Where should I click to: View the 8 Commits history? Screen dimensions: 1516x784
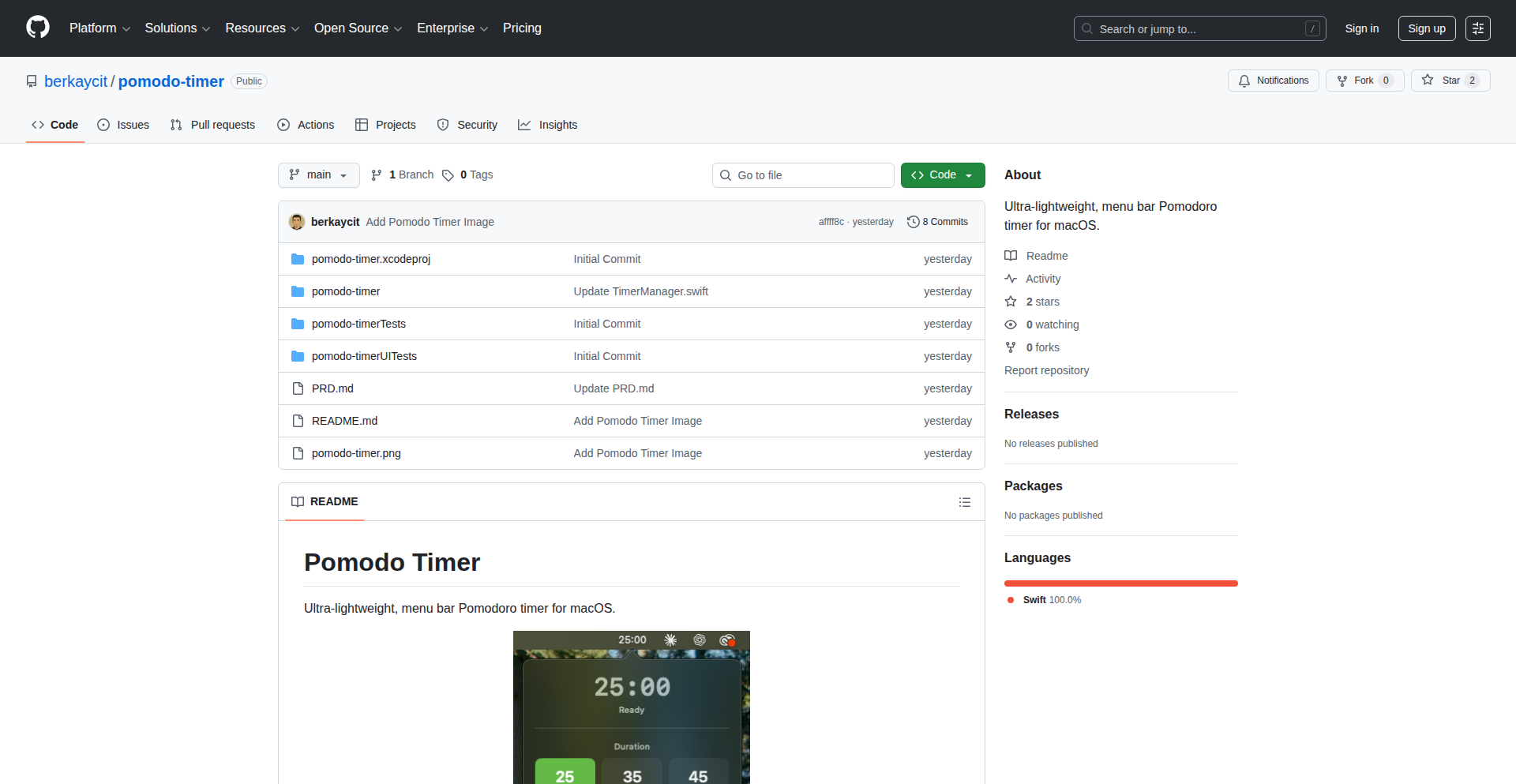[x=938, y=222]
